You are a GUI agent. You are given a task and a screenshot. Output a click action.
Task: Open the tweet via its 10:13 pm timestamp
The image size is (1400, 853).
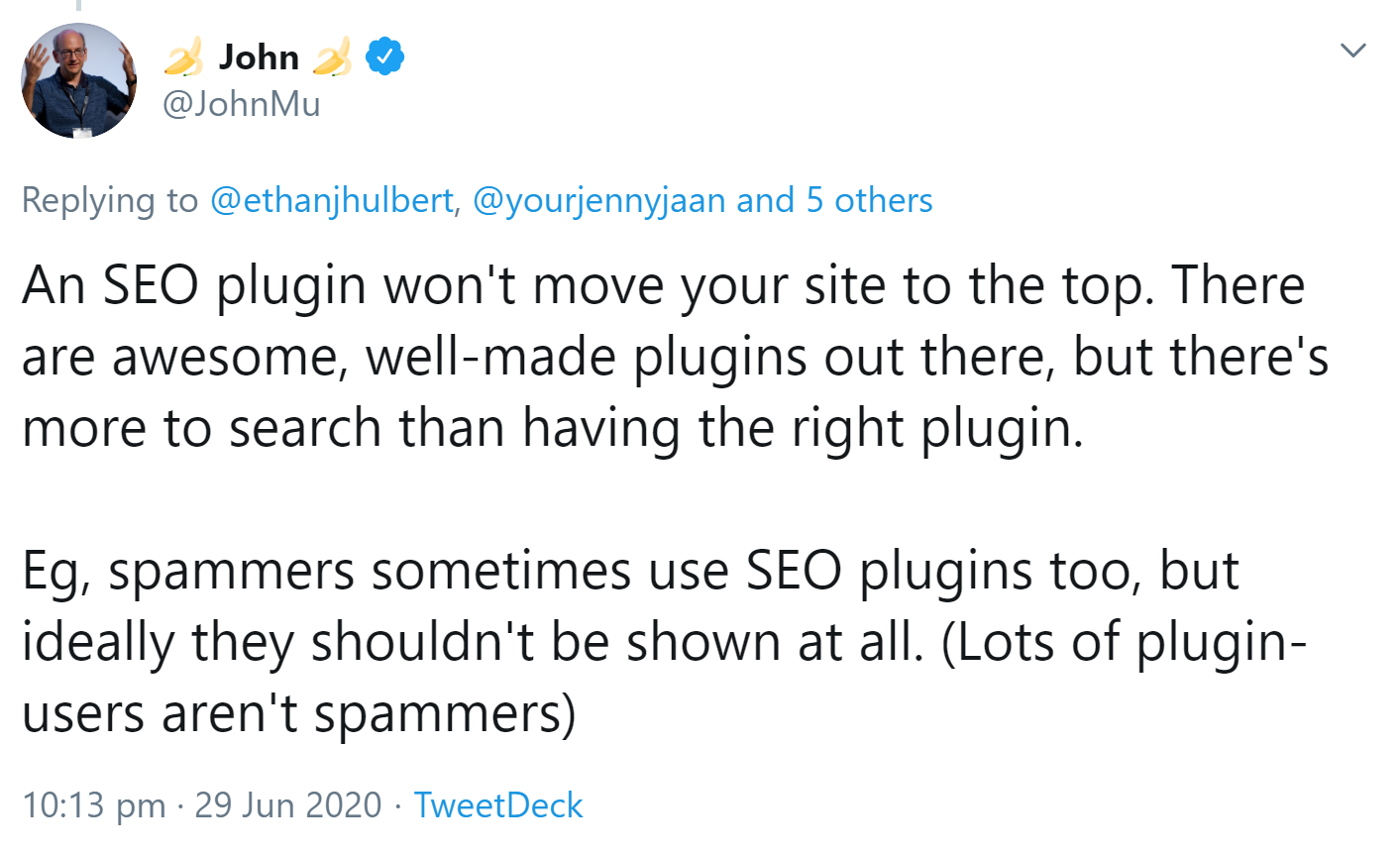pyautogui.click(x=94, y=805)
